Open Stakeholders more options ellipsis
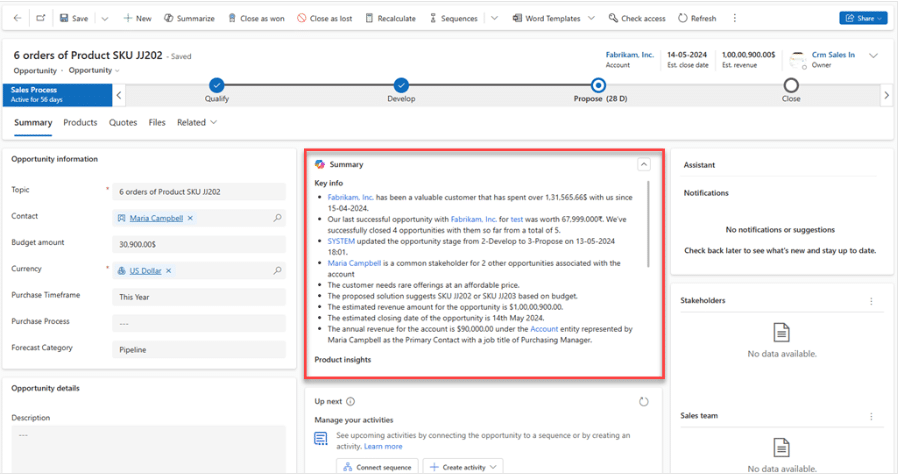 (x=871, y=301)
